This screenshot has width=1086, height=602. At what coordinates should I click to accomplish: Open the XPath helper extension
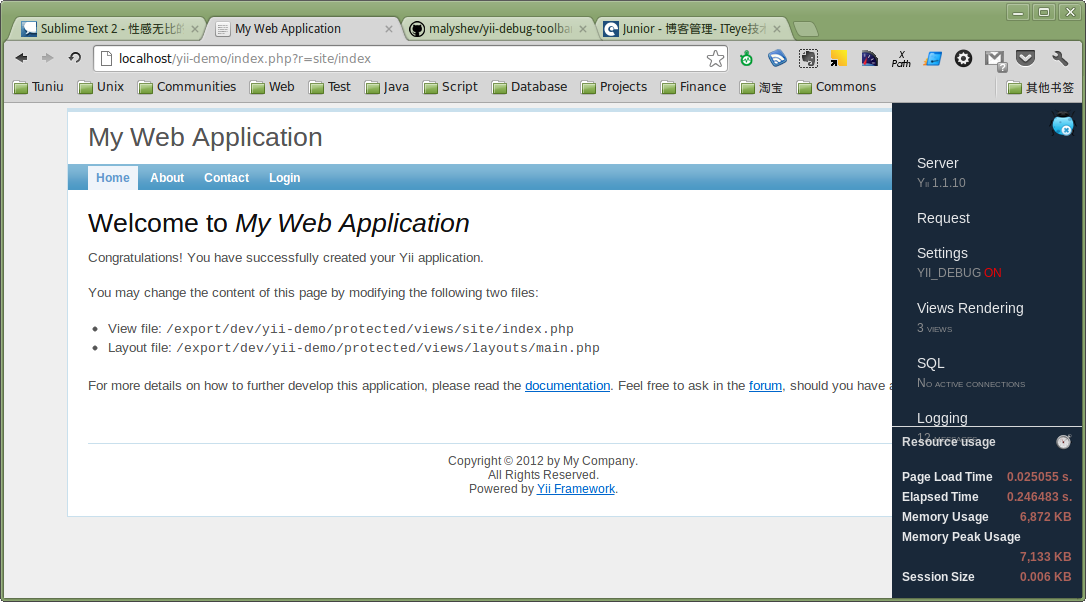[901, 59]
